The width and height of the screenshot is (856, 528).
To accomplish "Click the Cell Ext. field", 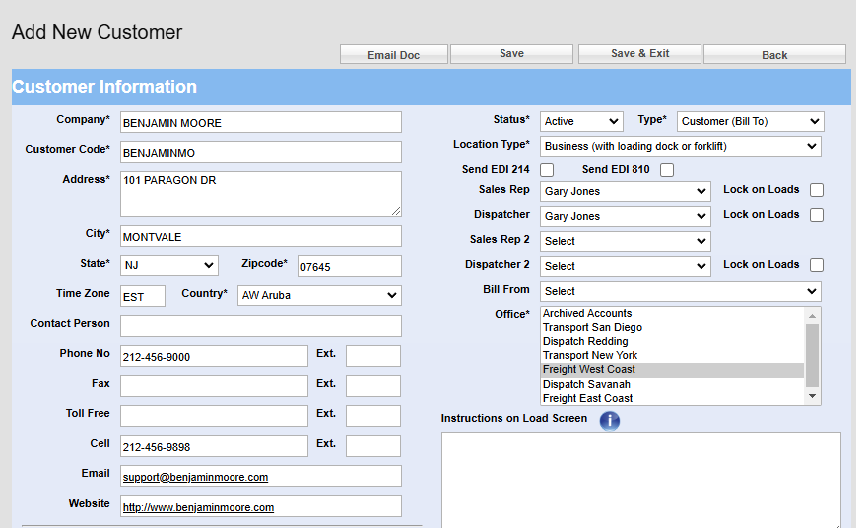I will (x=373, y=446).
